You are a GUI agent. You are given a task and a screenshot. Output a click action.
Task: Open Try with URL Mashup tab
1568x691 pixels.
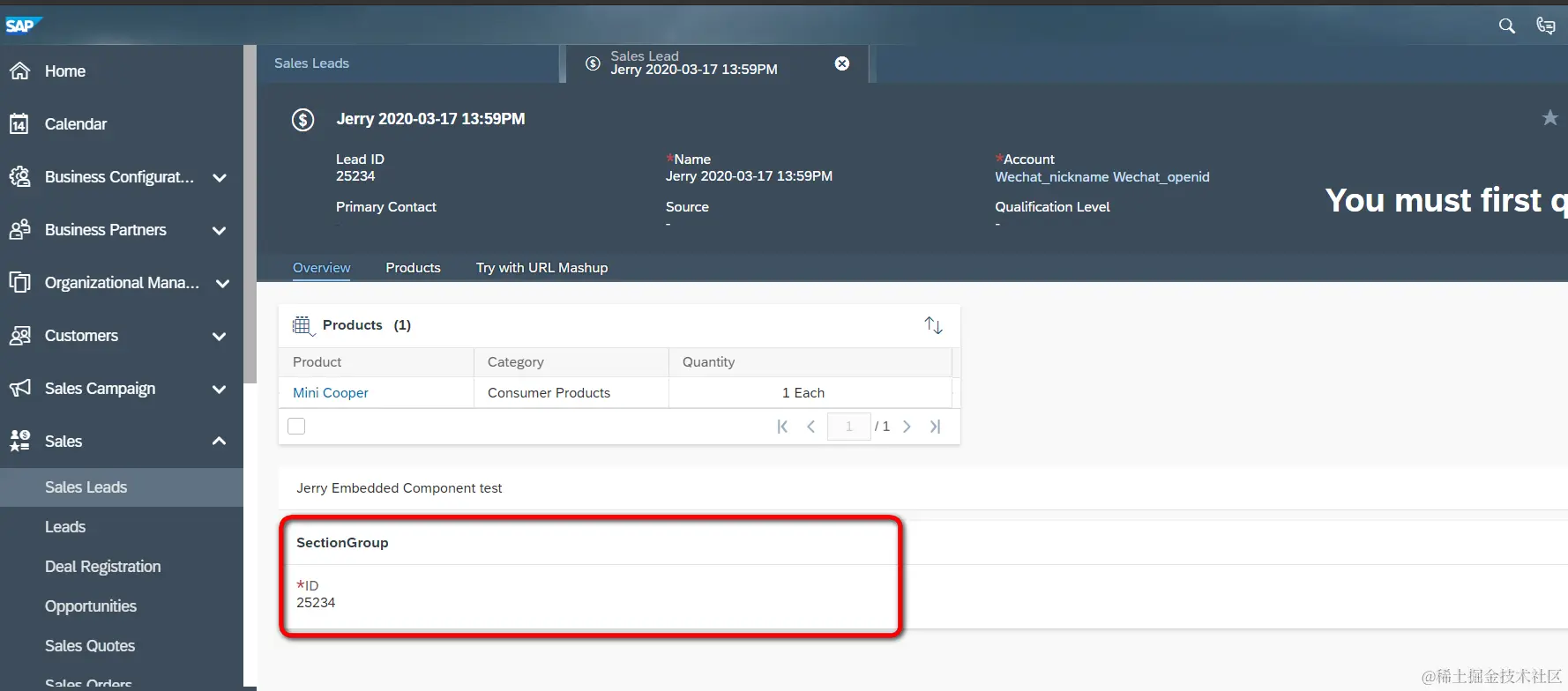pyautogui.click(x=541, y=268)
